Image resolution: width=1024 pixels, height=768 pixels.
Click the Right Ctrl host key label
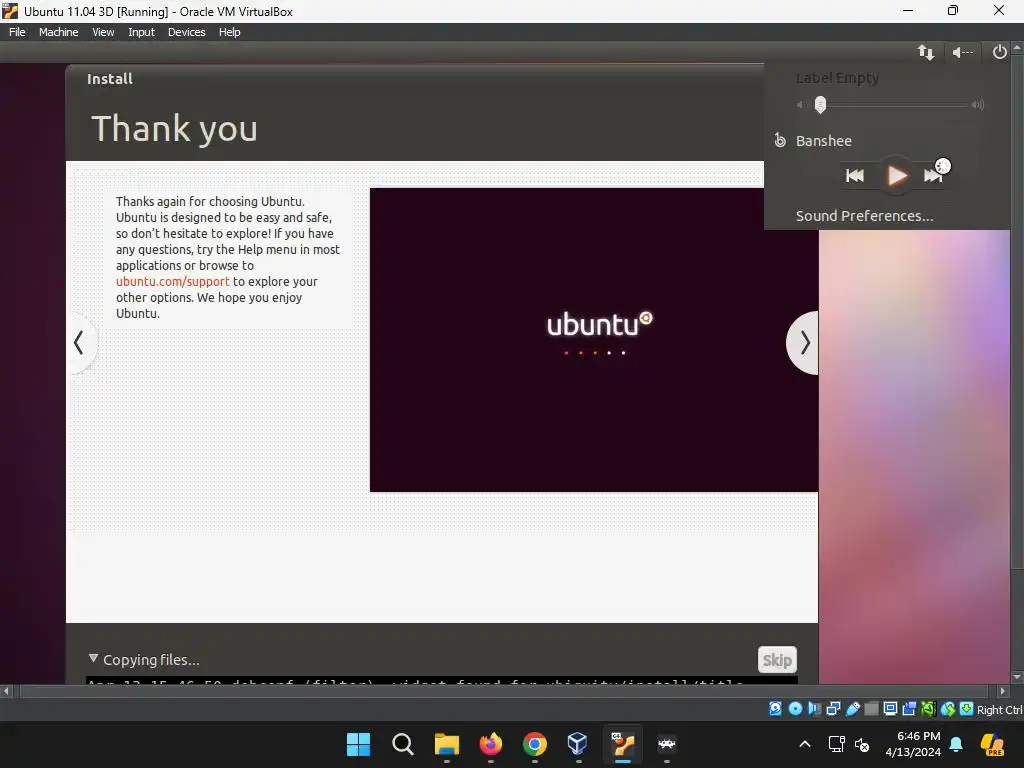(1000, 710)
